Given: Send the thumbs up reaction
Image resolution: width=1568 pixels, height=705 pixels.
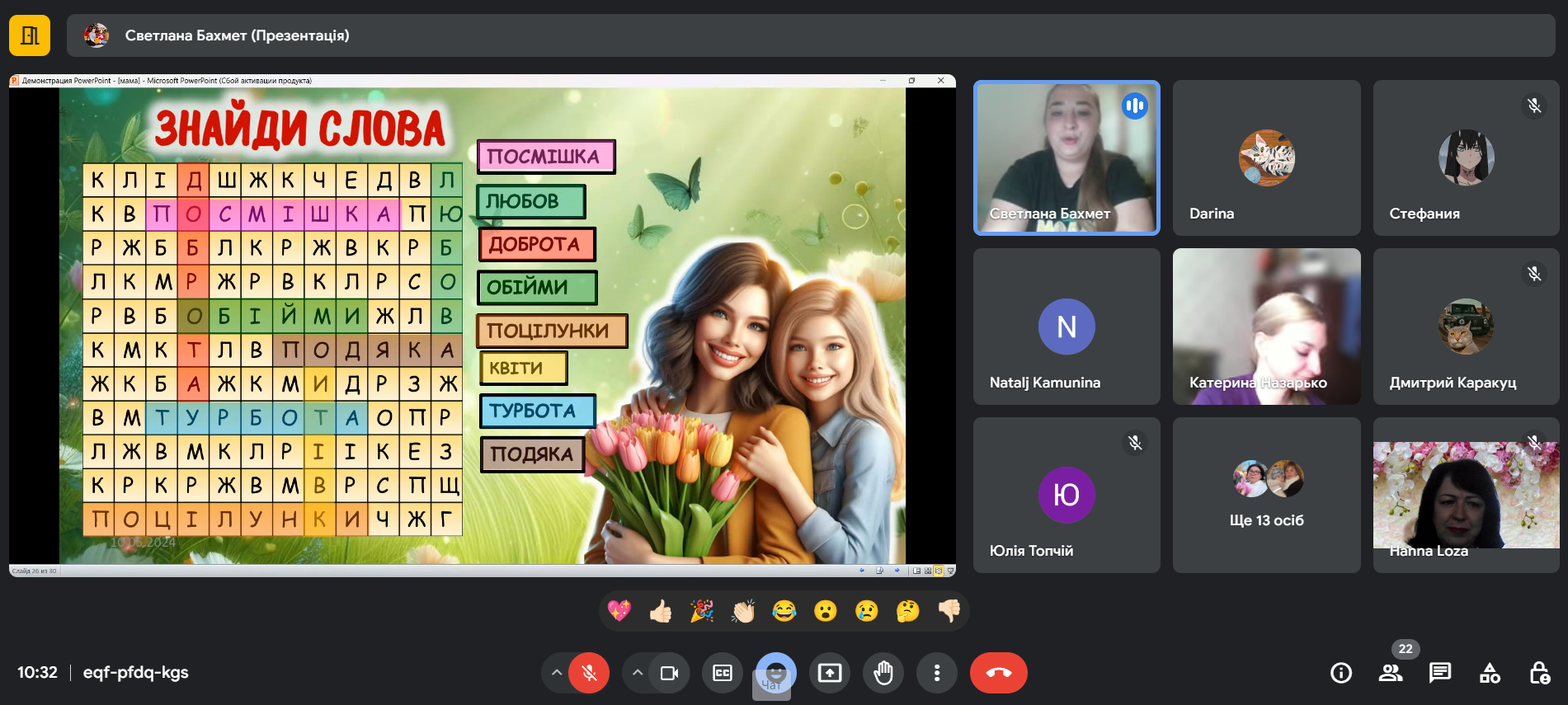Looking at the screenshot, I should coord(660,611).
